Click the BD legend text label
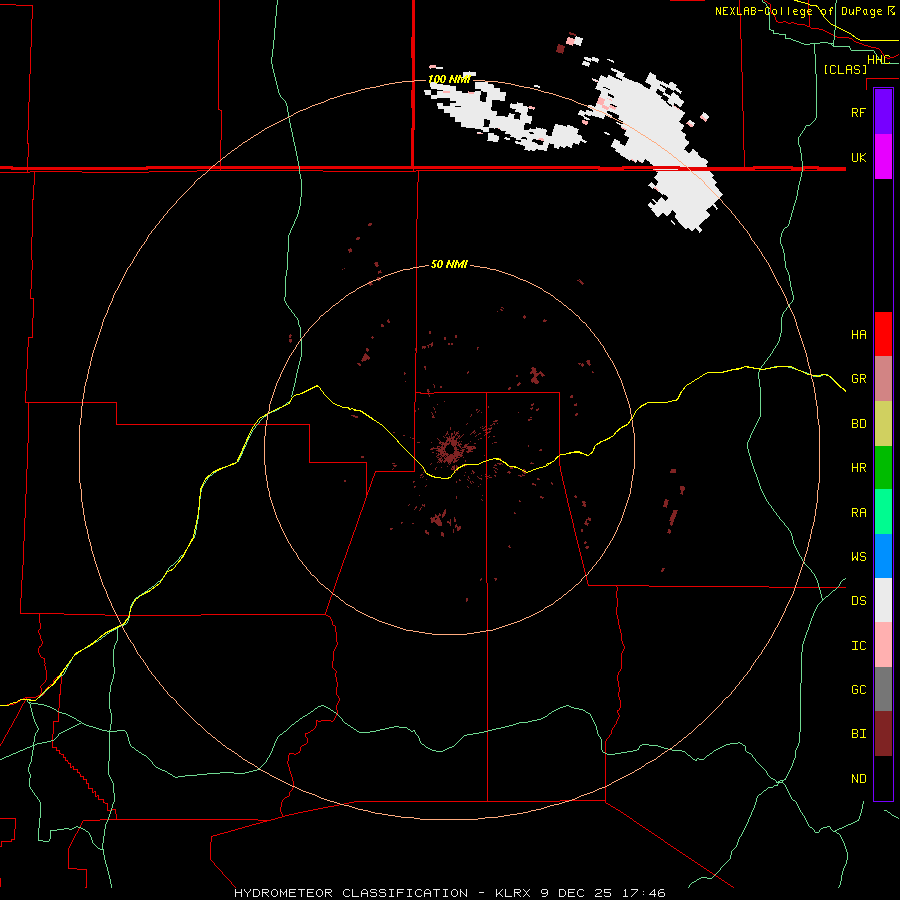Screen dimensions: 900x900 (x=858, y=424)
